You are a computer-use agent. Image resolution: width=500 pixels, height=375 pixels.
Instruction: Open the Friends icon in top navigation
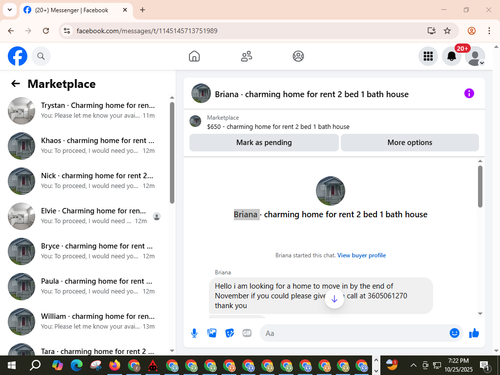(246, 56)
